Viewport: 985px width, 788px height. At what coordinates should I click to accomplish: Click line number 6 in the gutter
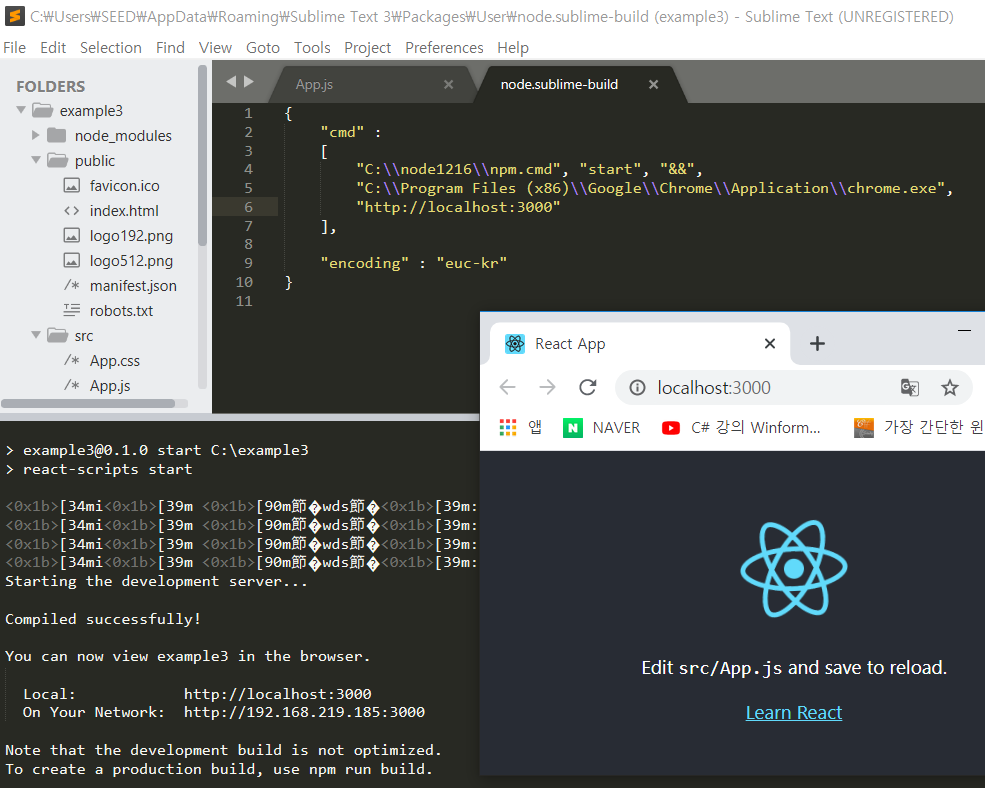coord(248,207)
